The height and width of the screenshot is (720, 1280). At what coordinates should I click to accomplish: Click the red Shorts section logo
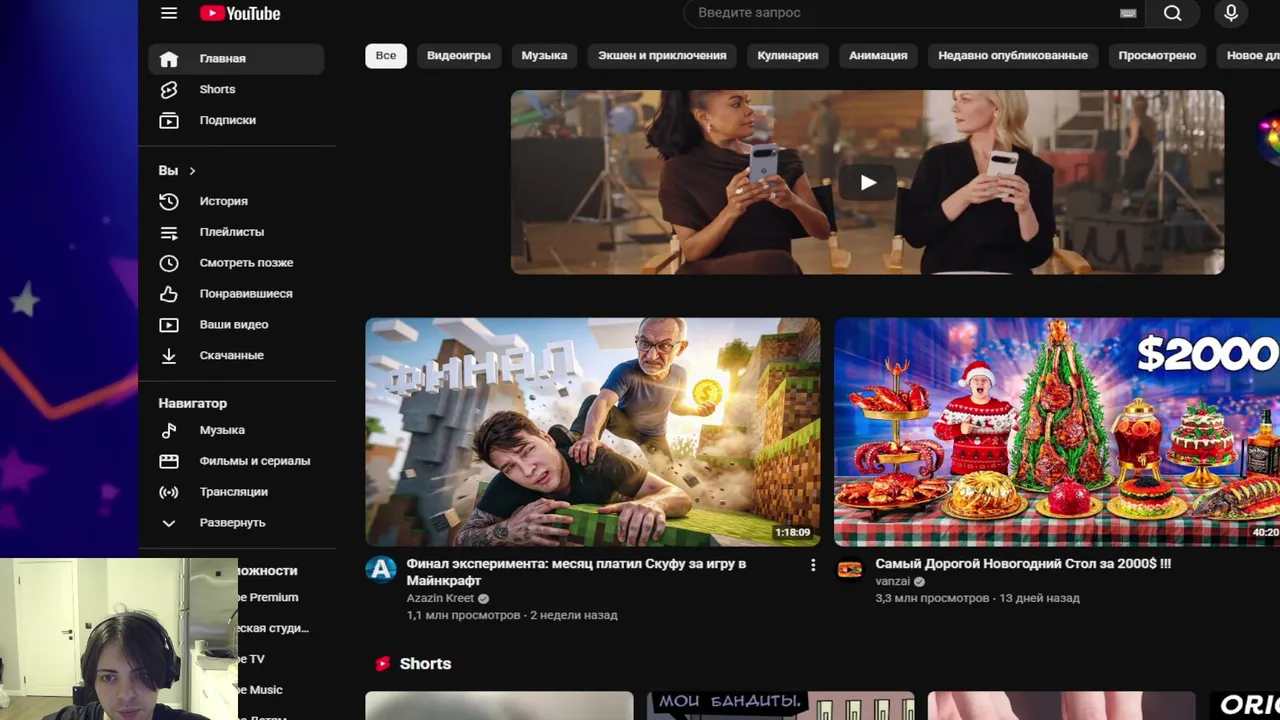(382, 664)
